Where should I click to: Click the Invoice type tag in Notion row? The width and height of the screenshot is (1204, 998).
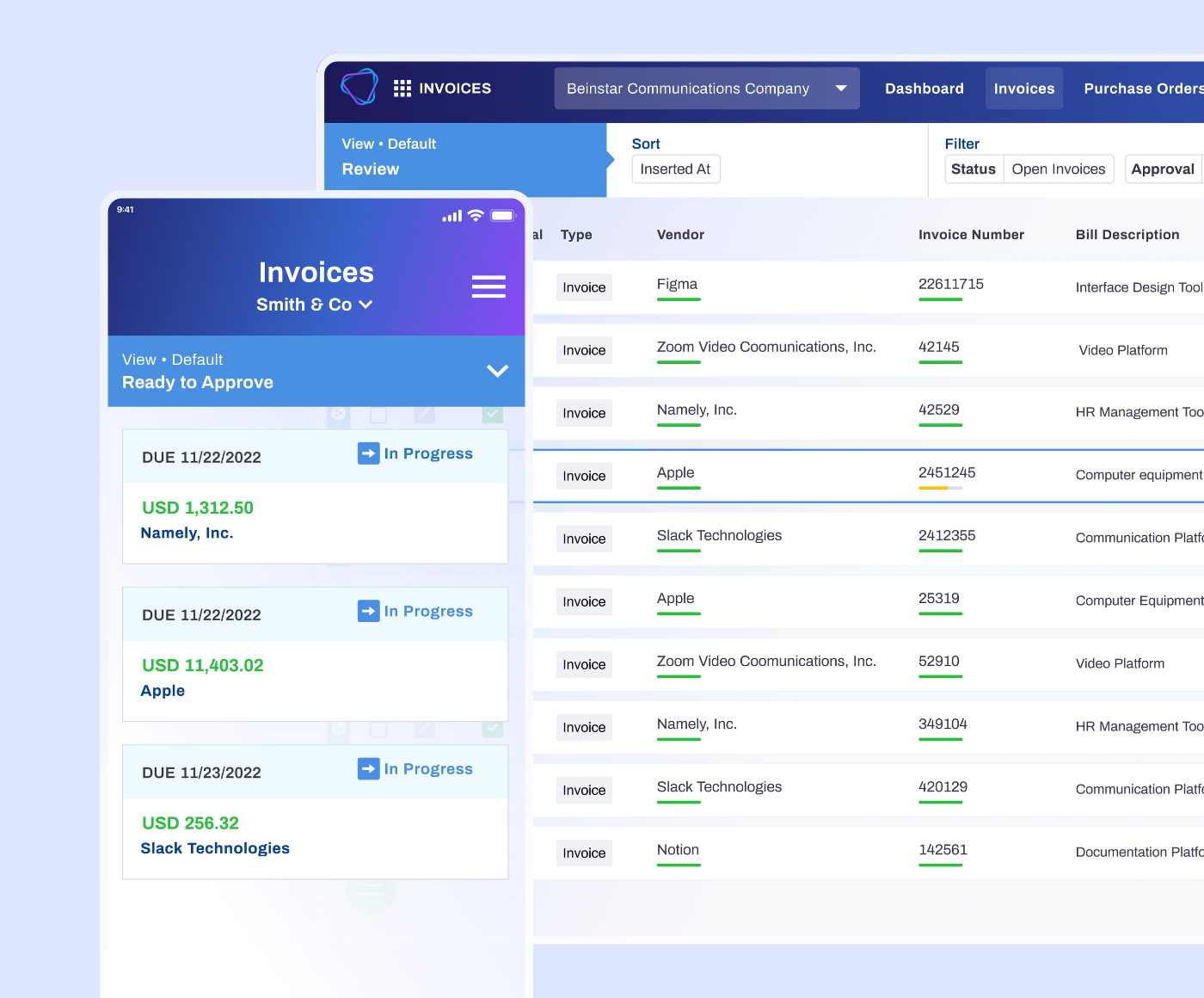click(x=584, y=853)
